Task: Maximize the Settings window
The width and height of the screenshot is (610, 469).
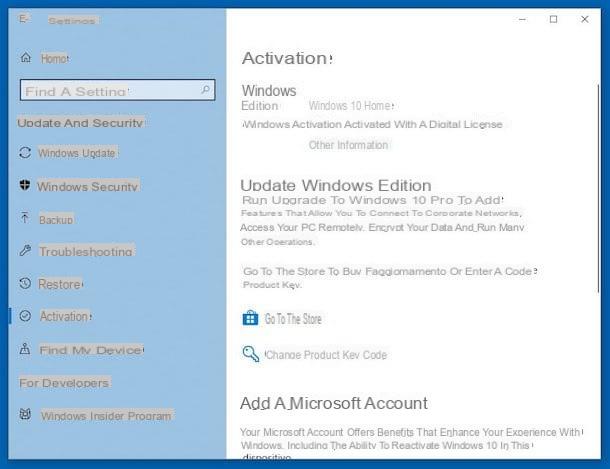Action: [x=553, y=19]
